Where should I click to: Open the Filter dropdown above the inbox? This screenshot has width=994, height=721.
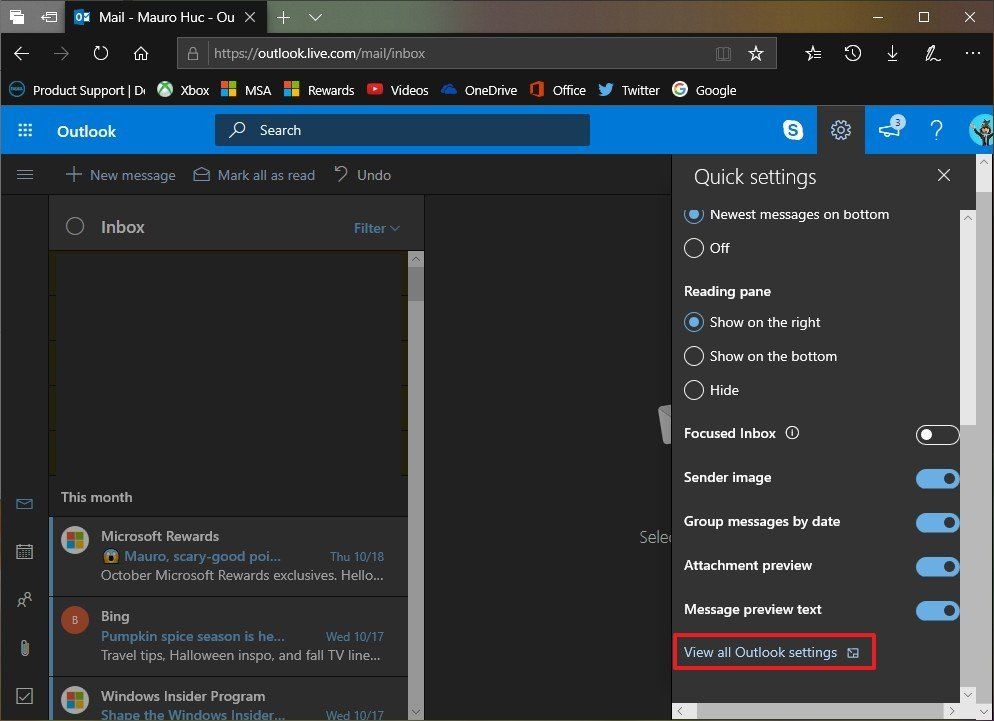tap(376, 228)
